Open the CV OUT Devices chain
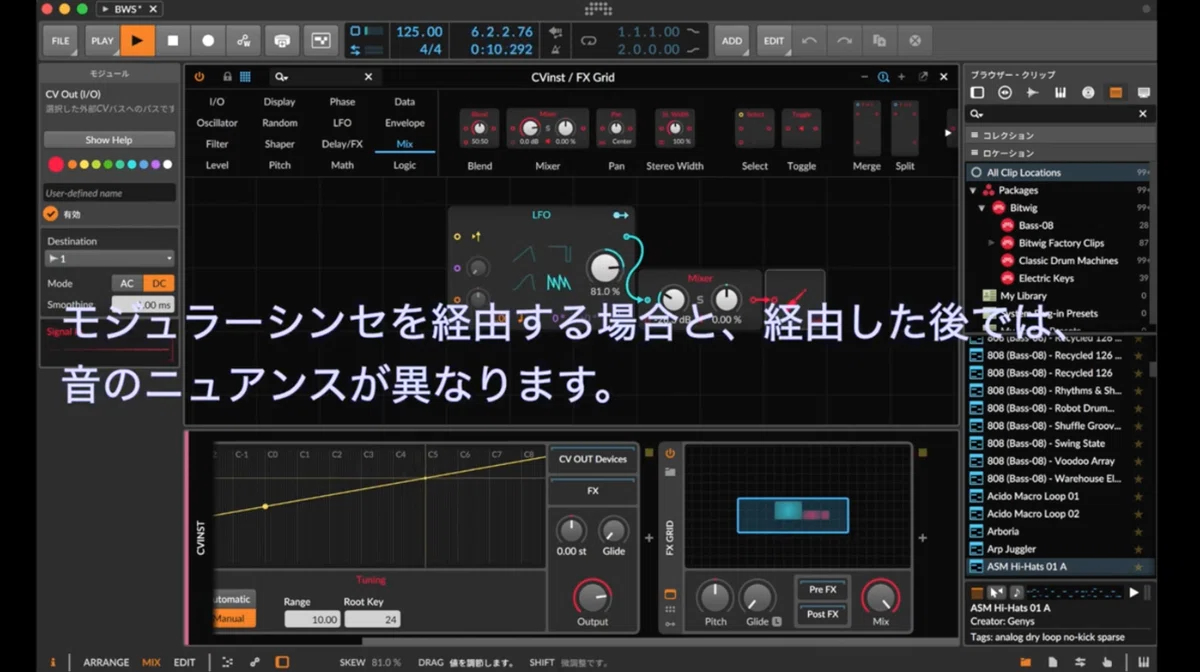Screen dimensions: 1200x672 click(592, 459)
